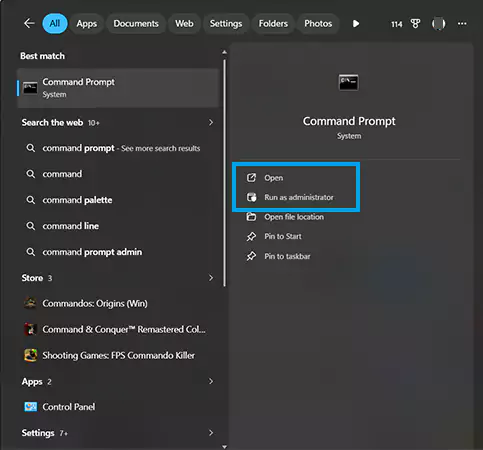Click the search icon beside 'command palette'
483x450 pixels.
[31, 200]
